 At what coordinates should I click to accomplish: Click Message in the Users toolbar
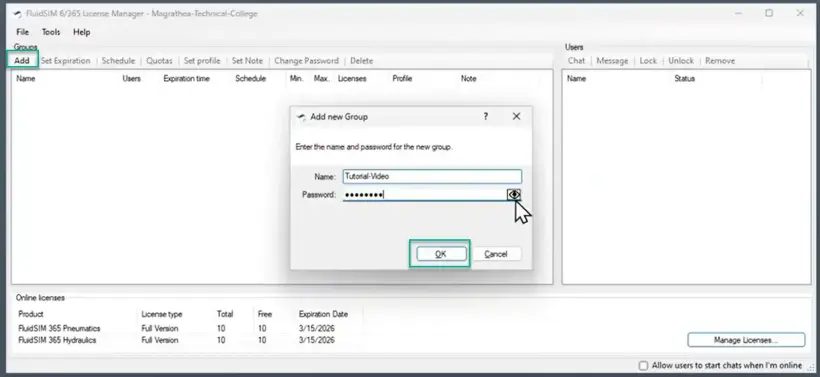point(612,61)
